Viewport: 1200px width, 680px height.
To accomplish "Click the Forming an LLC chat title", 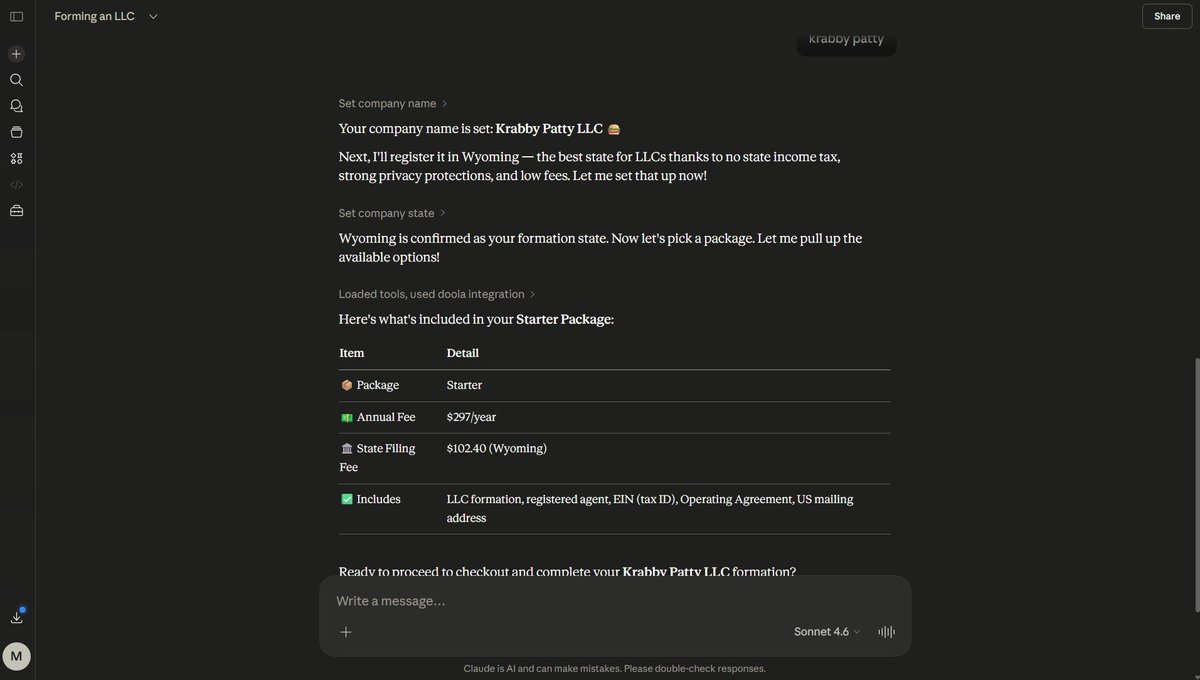I will [94, 16].
